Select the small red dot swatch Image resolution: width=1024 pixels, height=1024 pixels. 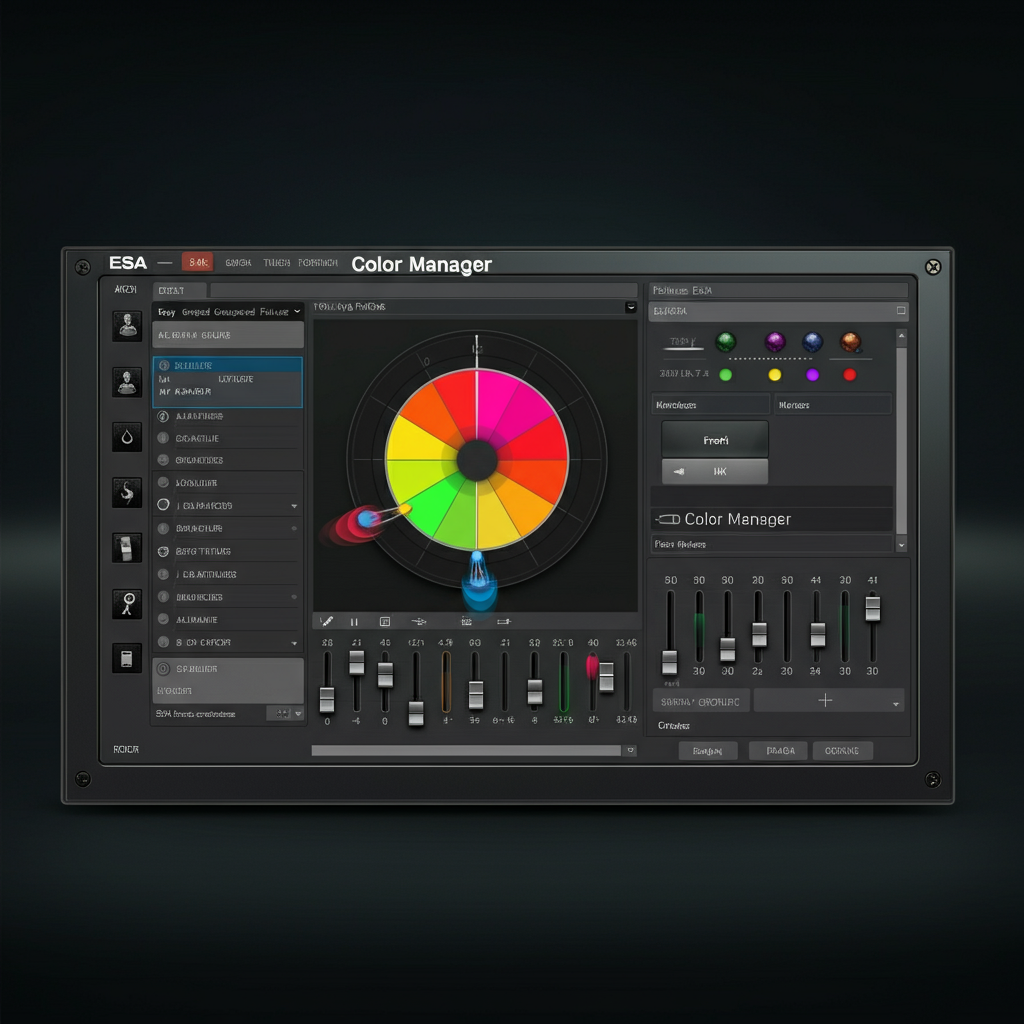(850, 375)
